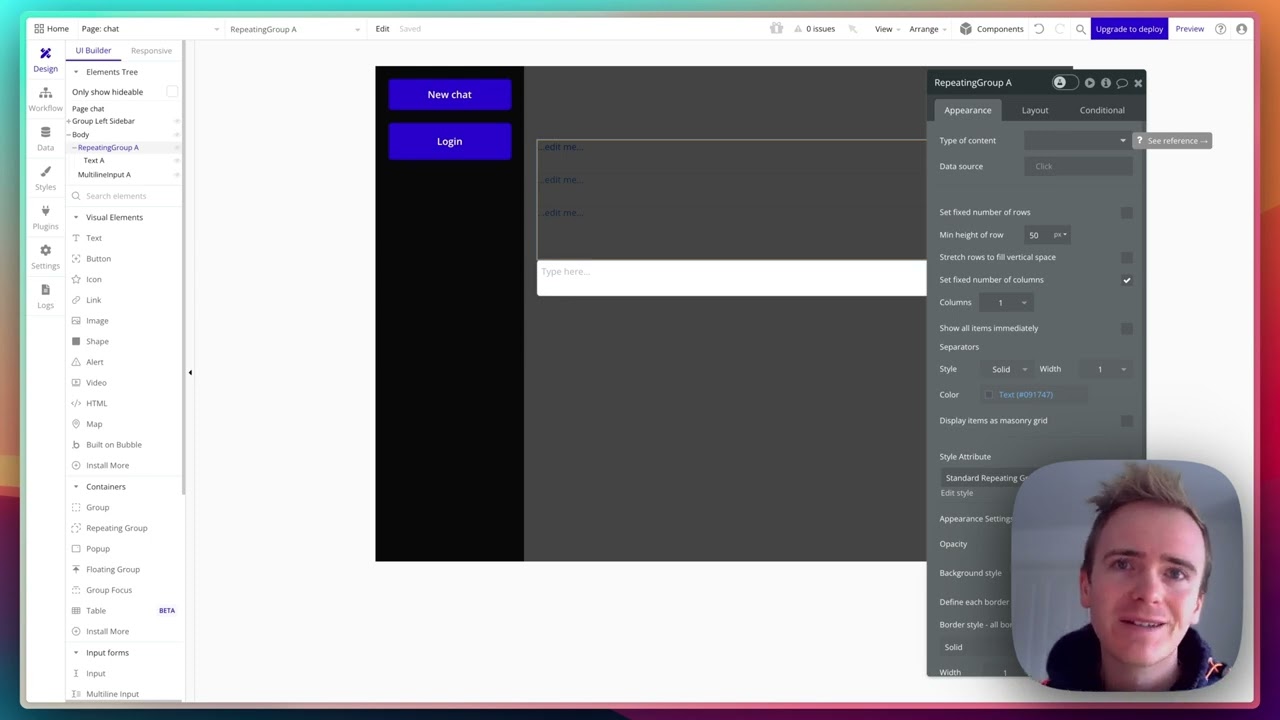Switch to the Conditional tab
The height and width of the screenshot is (720, 1280).
point(1102,110)
